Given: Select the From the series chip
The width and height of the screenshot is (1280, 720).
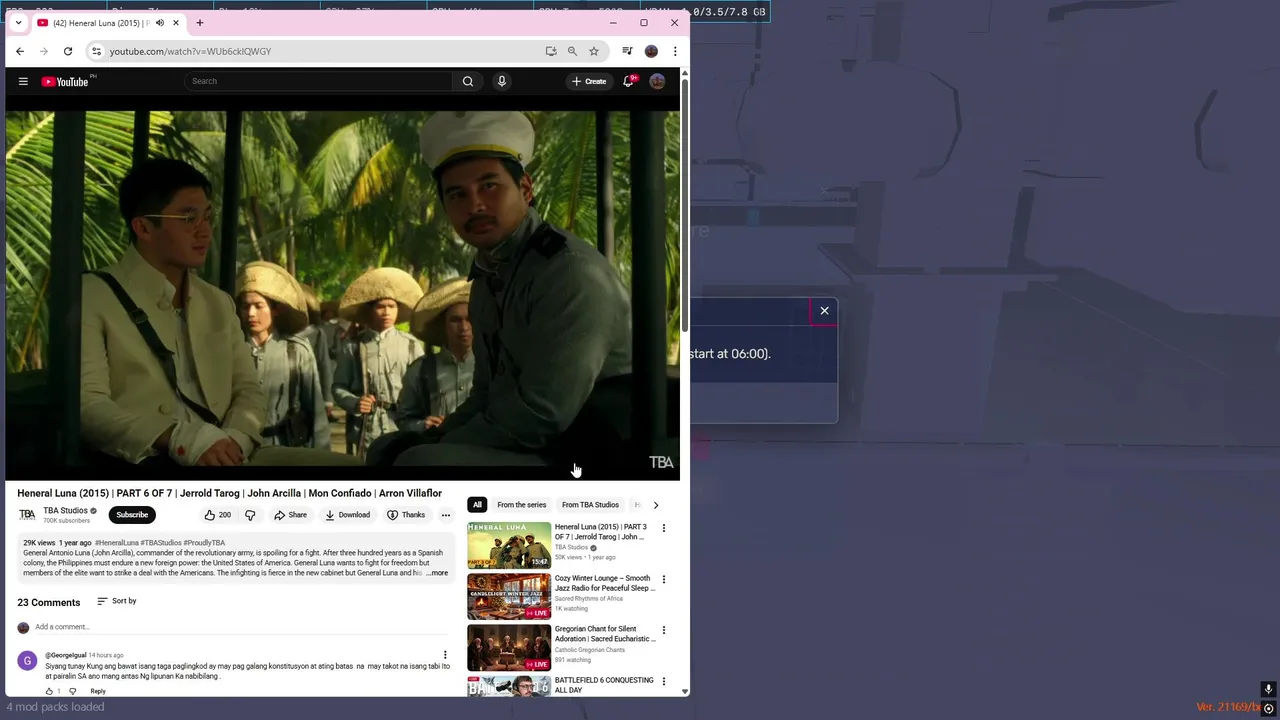Looking at the screenshot, I should [x=521, y=505].
